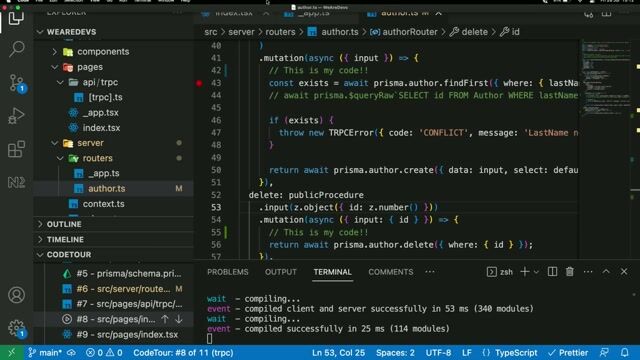The height and width of the screenshot is (360, 640).
Task: Collapse the WEAREDEVS folder section
Action: point(40,32)
